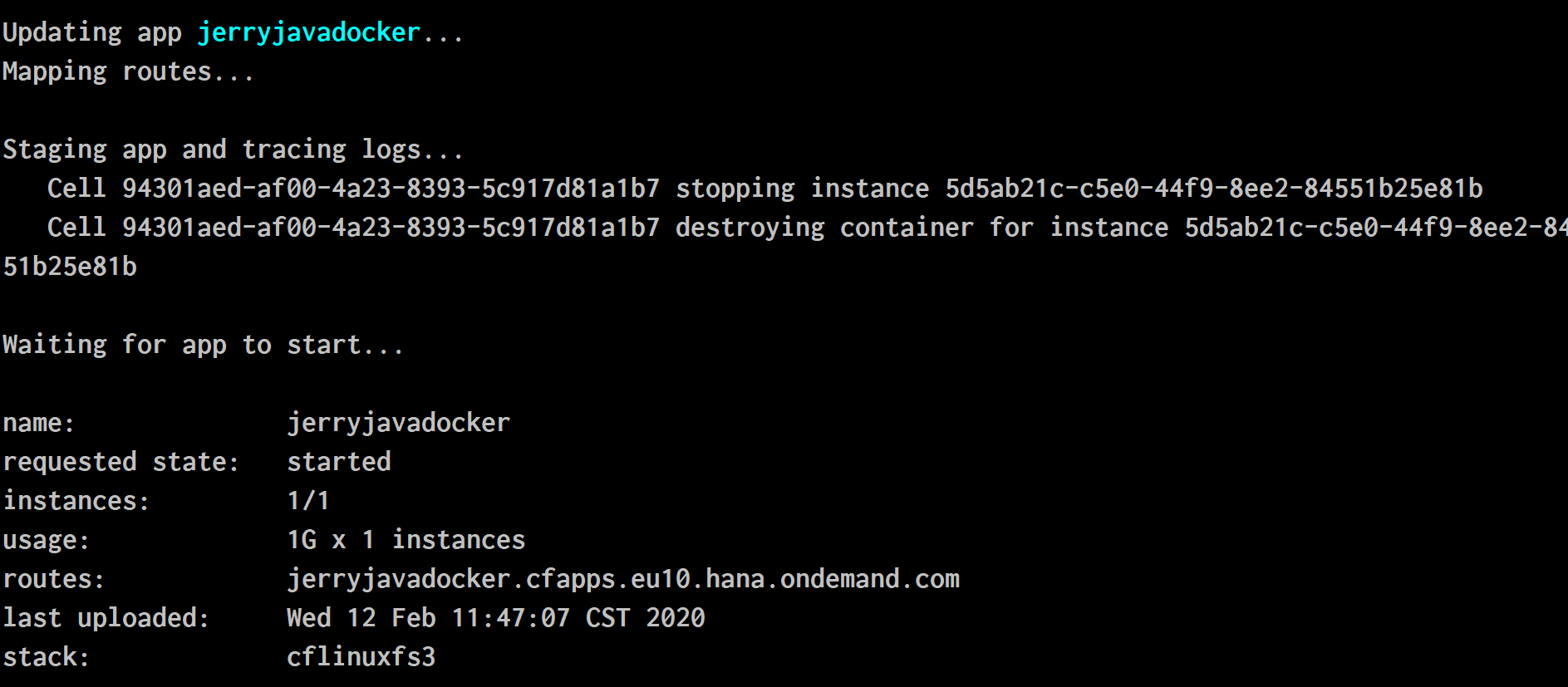Click the instances value '1/1'
This screenshot has width=1568, height=687.
click(x=308, y=501)
